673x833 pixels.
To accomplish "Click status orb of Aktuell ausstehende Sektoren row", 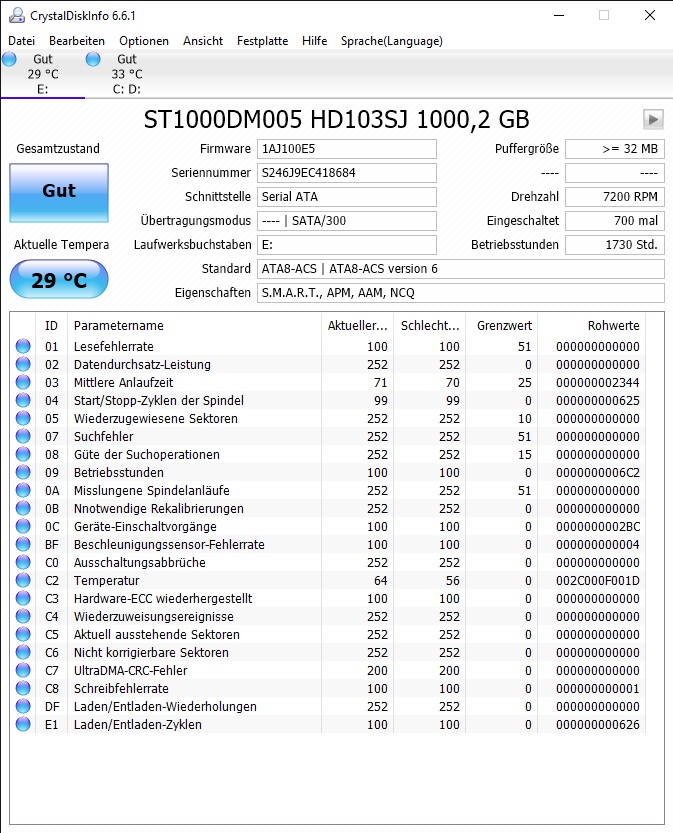I will click(23, 634).
